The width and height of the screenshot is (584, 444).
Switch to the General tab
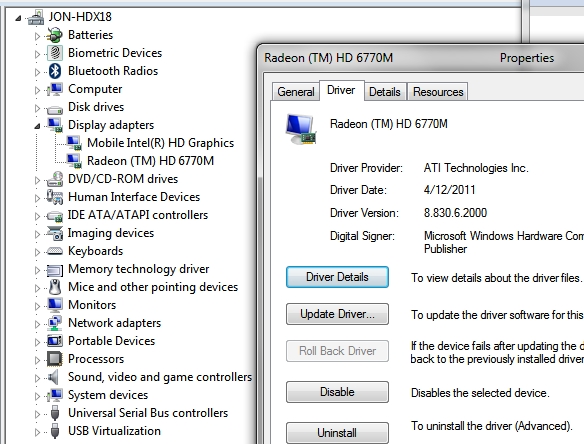coord(296,92)
